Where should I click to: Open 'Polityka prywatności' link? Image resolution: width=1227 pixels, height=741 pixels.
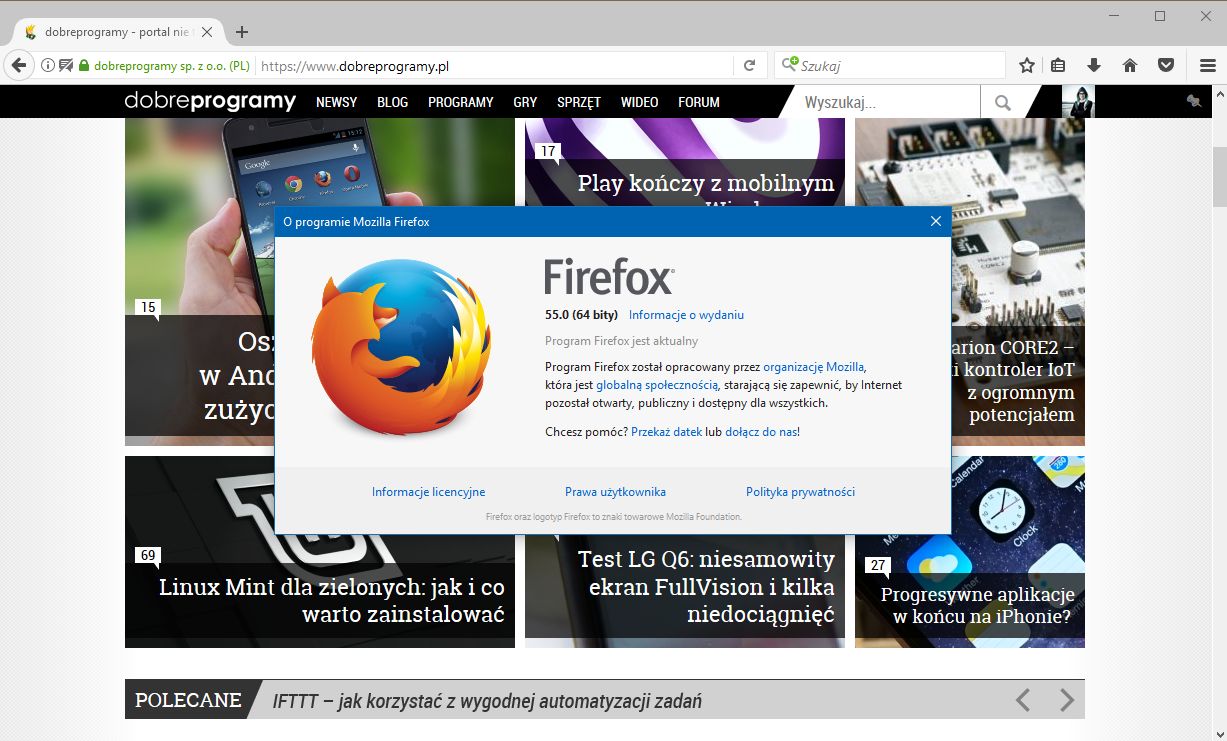800,492
